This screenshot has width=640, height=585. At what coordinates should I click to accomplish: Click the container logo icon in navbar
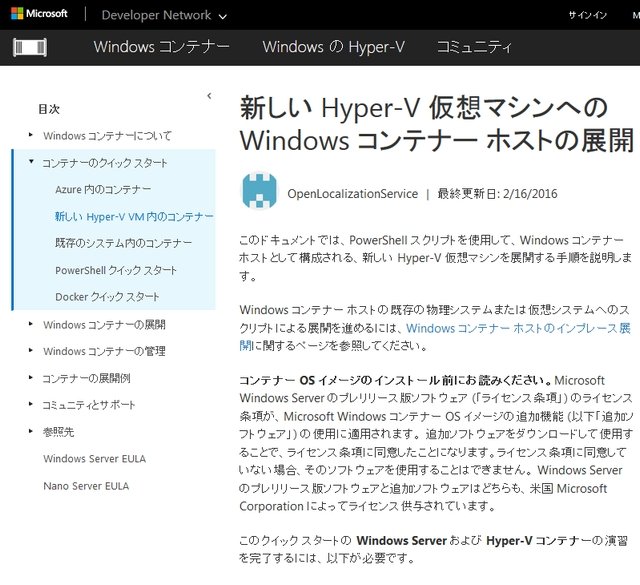click(30, 47)
